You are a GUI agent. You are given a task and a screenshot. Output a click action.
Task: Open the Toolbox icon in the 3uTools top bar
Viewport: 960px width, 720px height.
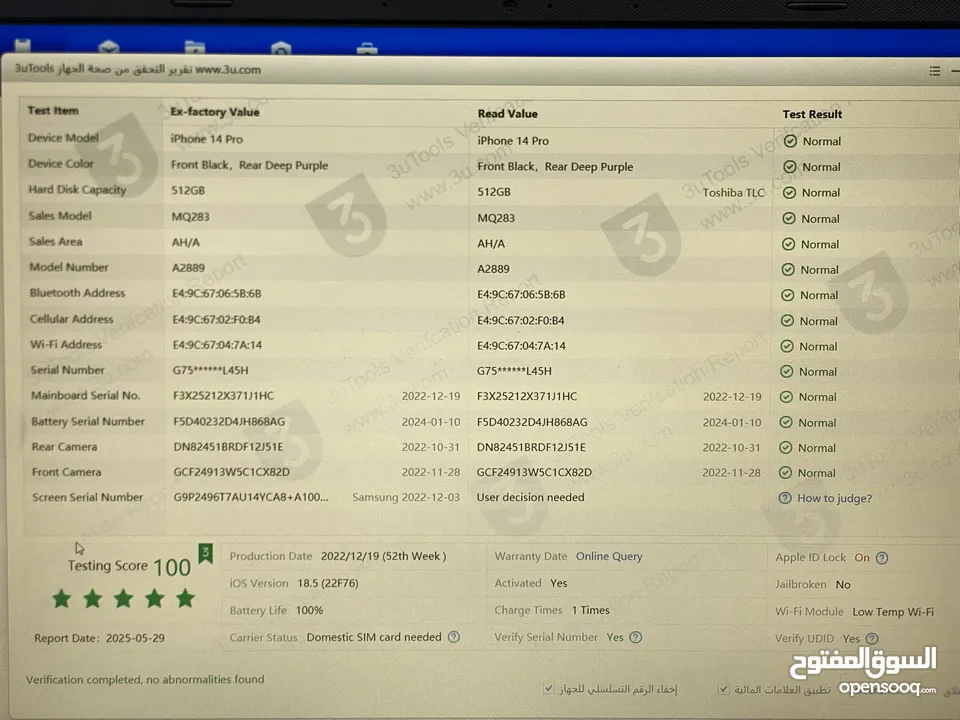coord(367,48)
